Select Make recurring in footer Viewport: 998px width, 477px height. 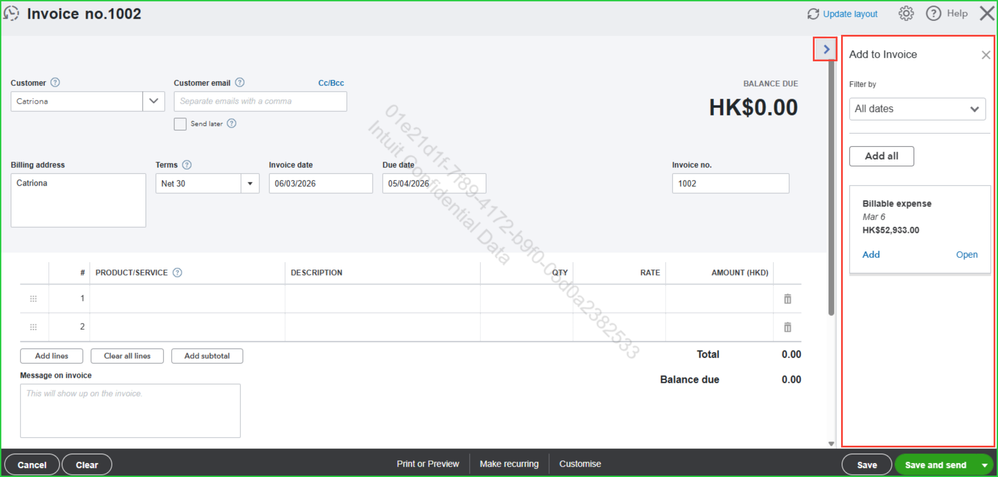tap(509, 464)
